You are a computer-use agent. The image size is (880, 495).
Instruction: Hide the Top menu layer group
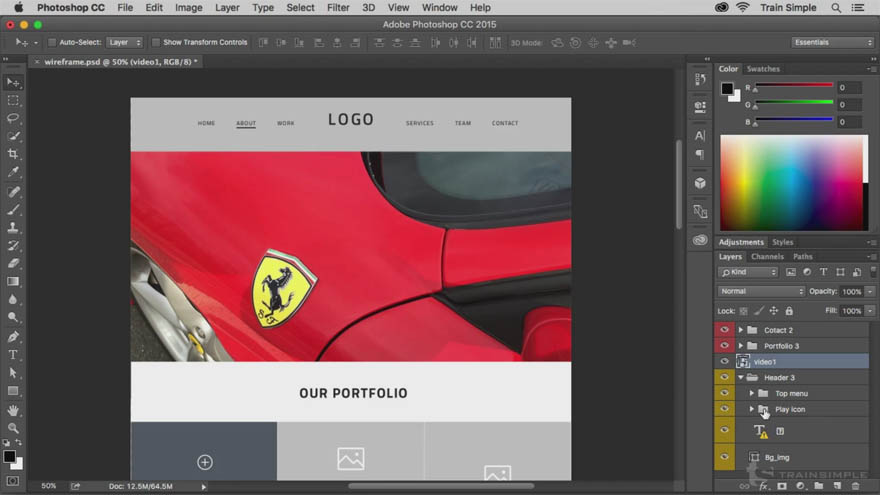(x=724, y=393)
